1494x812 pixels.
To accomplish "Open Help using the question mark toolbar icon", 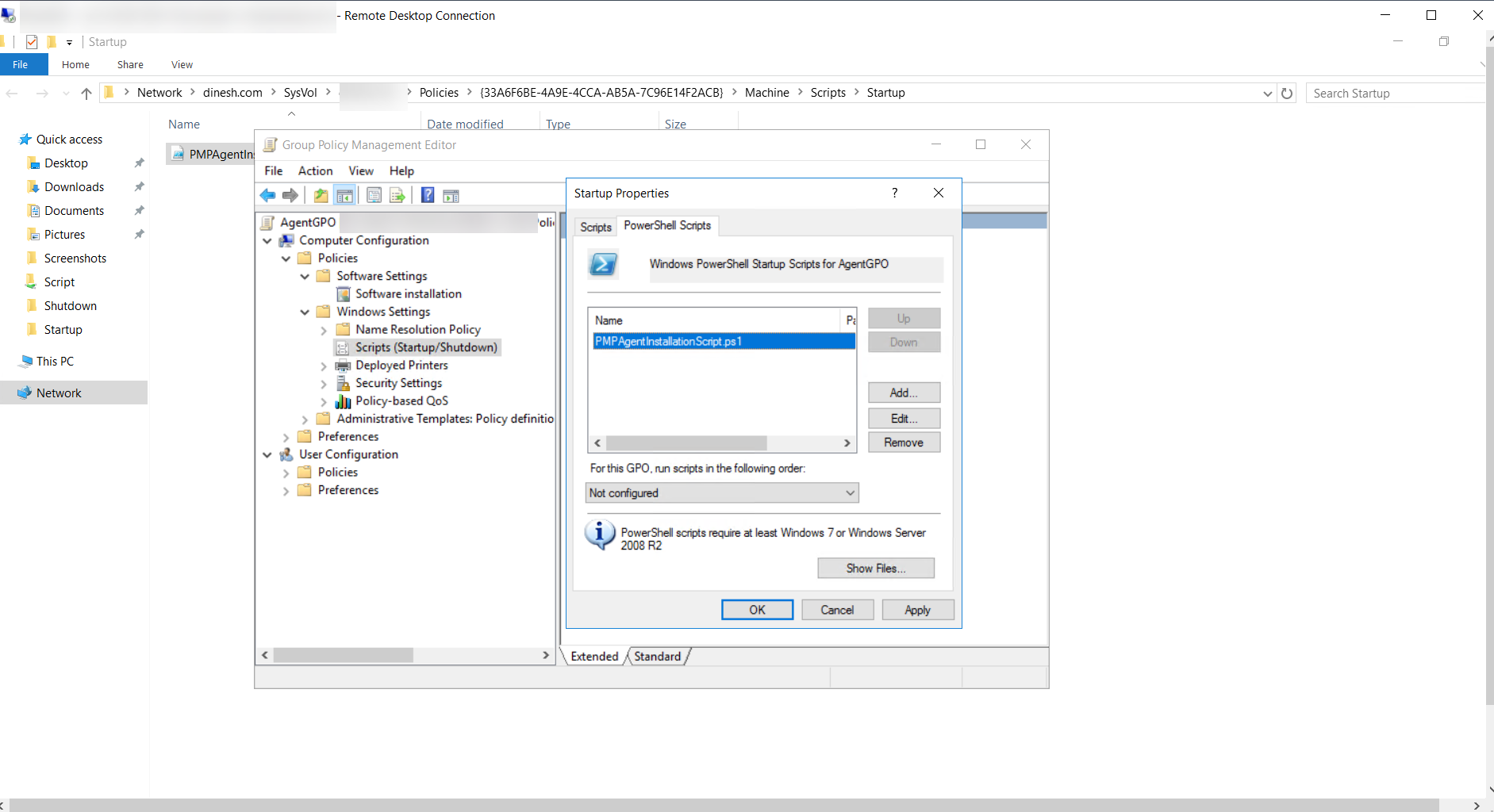I will (428, 195).
